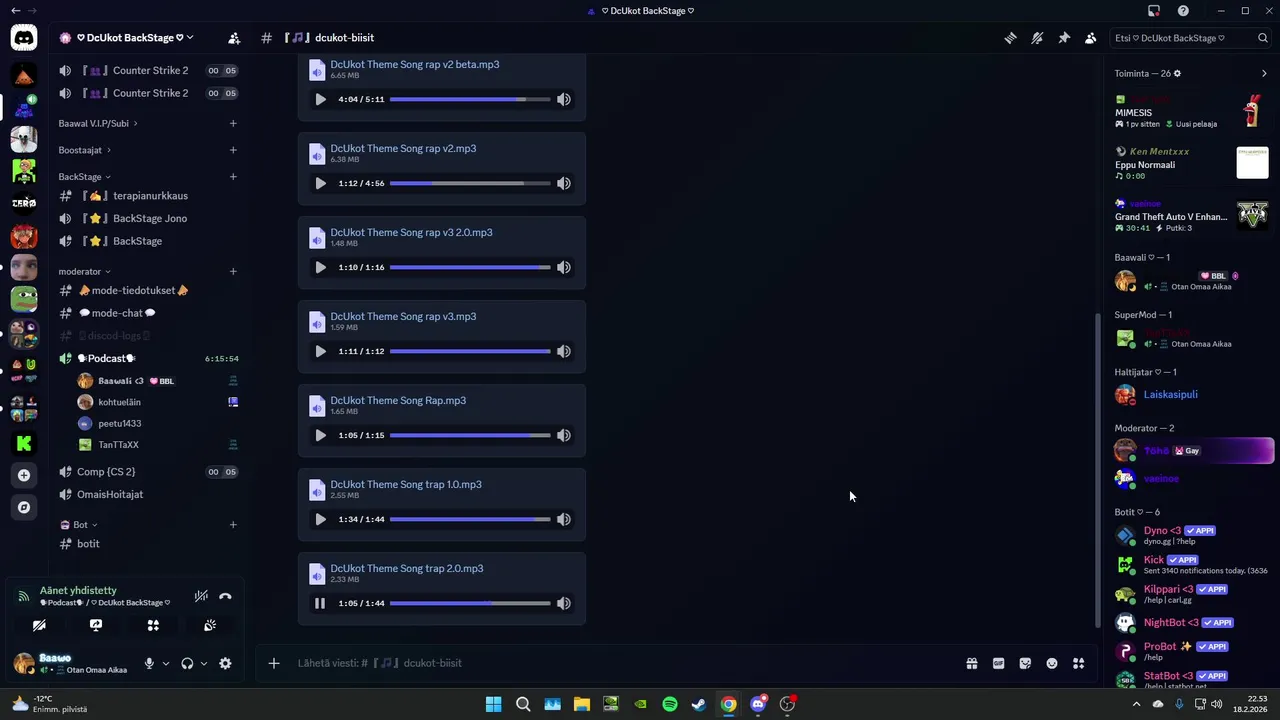
Task: Open user settings gear
Action: pyautogui.click(x=225, y=663)
